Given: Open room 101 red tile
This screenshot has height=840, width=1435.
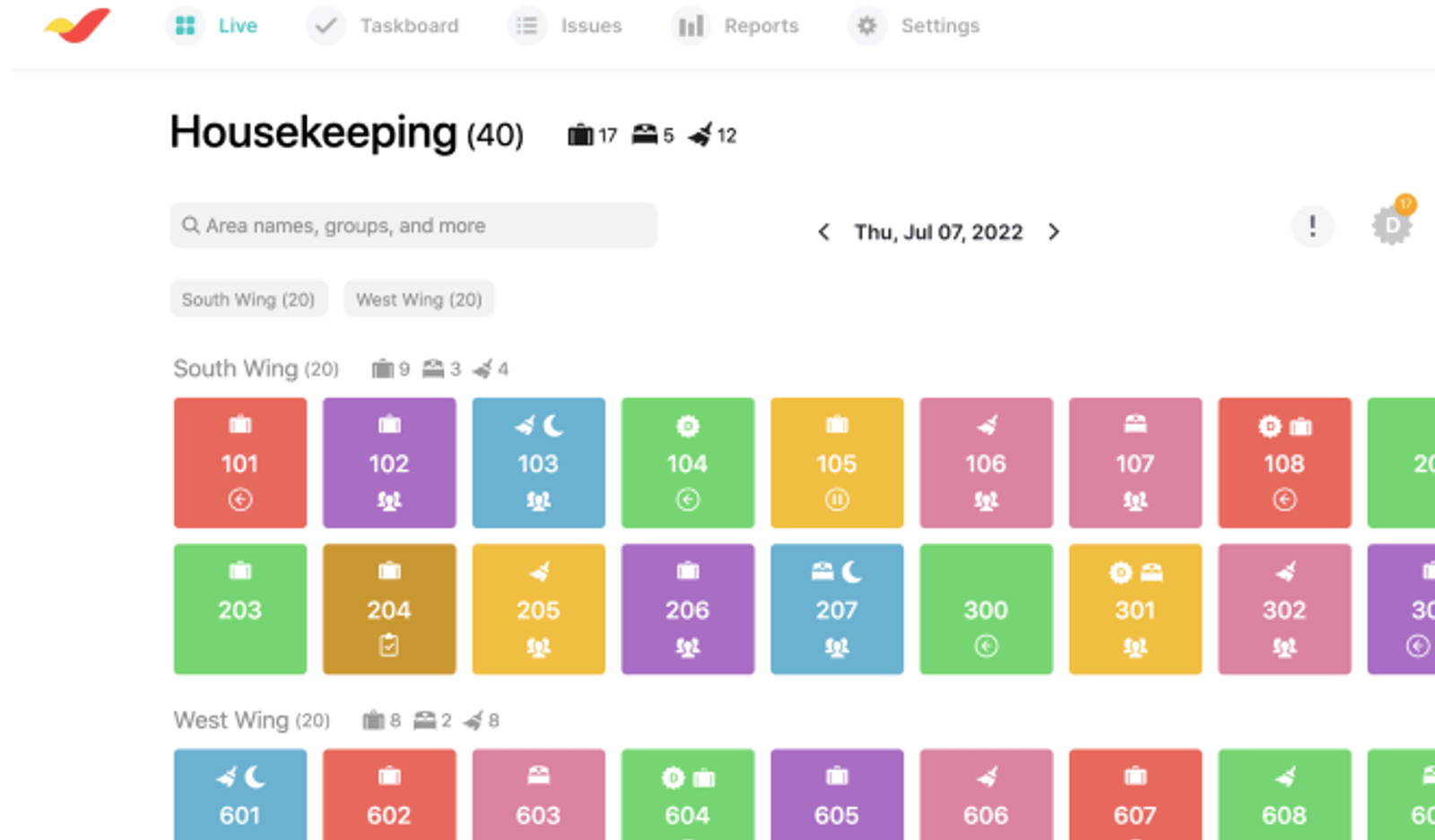Looking at the screenshot, I should coord(240,463).
